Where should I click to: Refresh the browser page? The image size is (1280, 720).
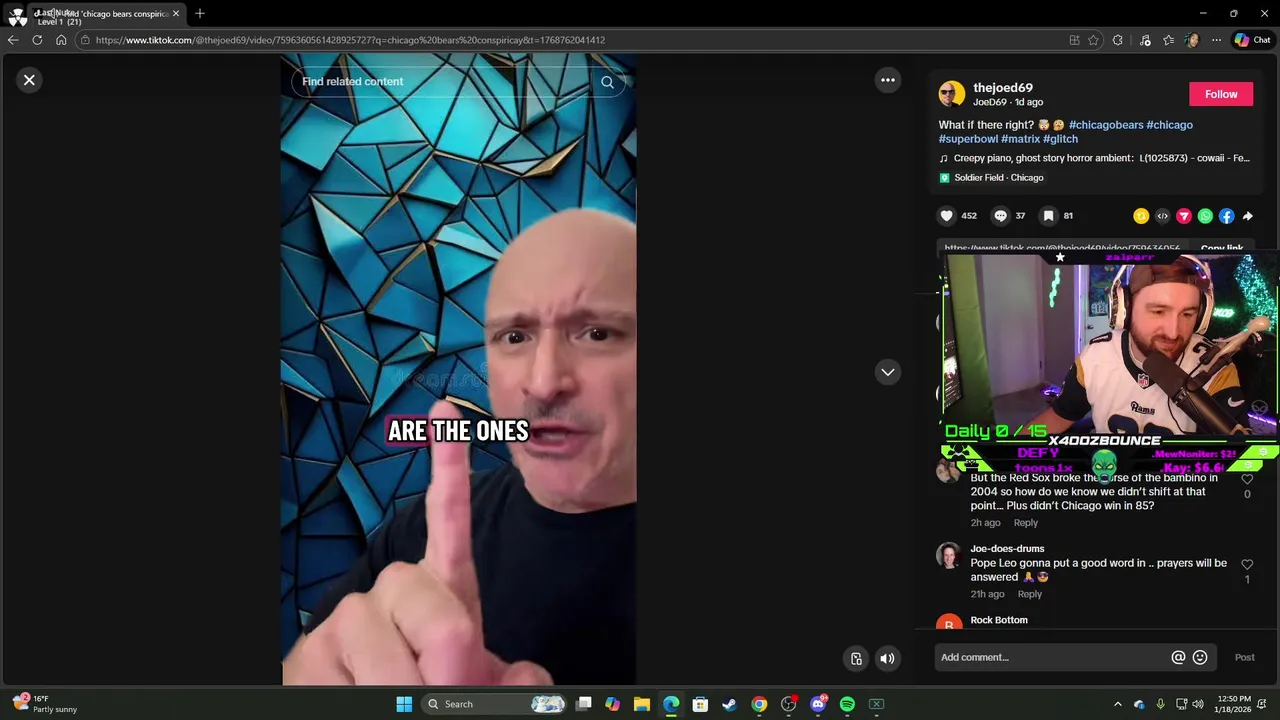37,40
